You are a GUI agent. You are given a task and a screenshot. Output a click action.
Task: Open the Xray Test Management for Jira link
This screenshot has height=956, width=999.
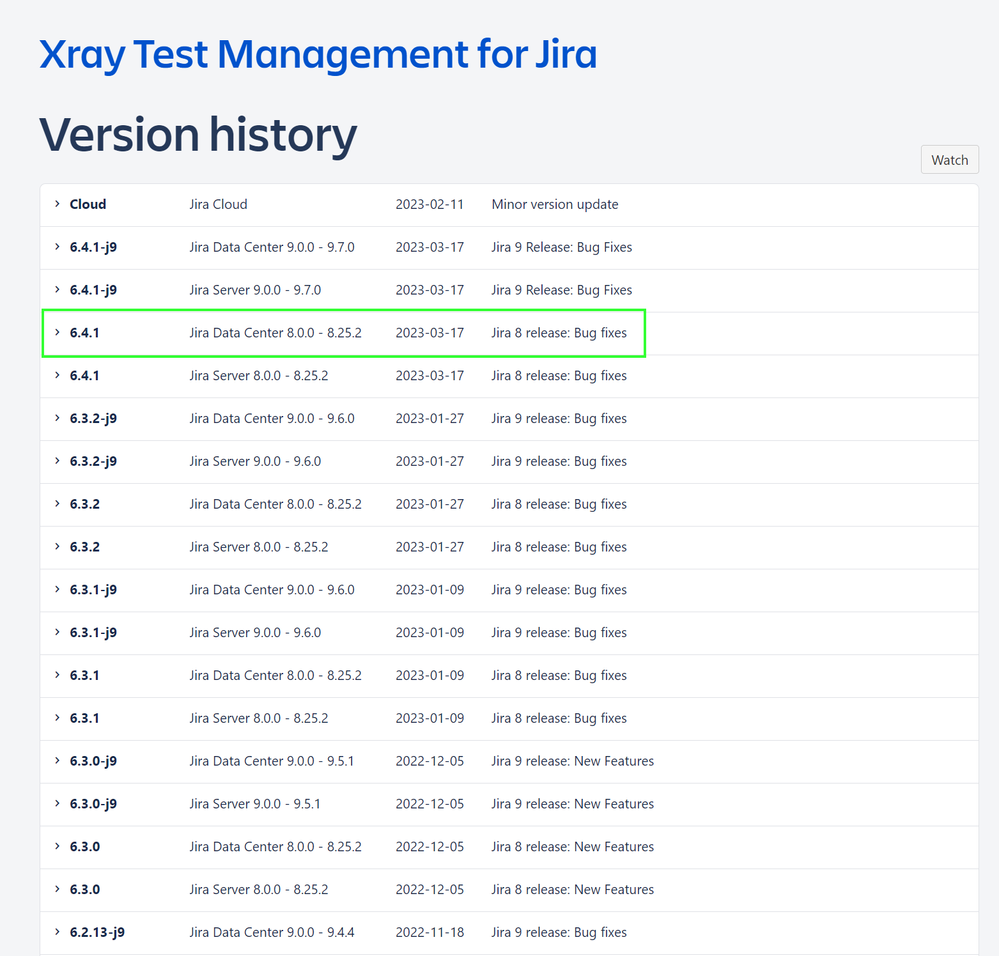tap(318, 54)
